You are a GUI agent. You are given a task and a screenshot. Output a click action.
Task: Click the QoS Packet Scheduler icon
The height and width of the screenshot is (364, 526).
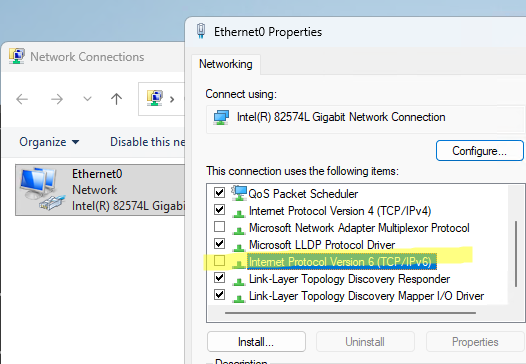(x=239, y=193)
